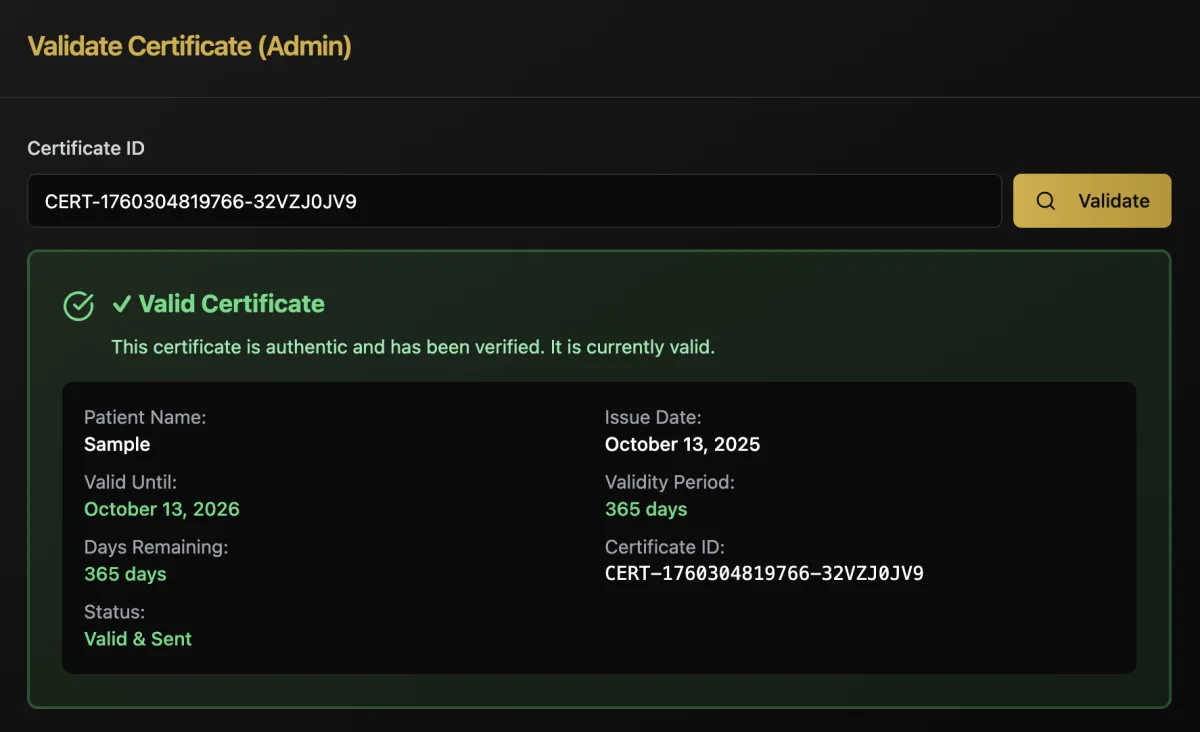Screen dimensions: 1200x732
Task: Click the Patient Name label
Action: pos(145,417)
